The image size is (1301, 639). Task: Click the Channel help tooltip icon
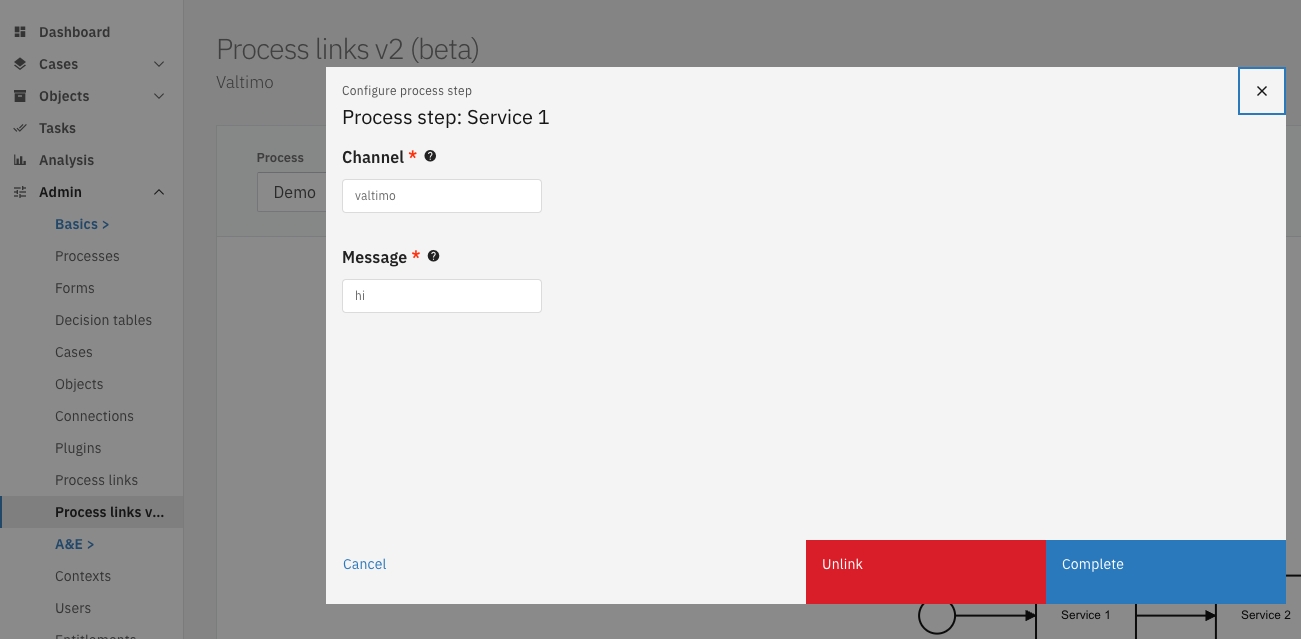coord(430,156)
